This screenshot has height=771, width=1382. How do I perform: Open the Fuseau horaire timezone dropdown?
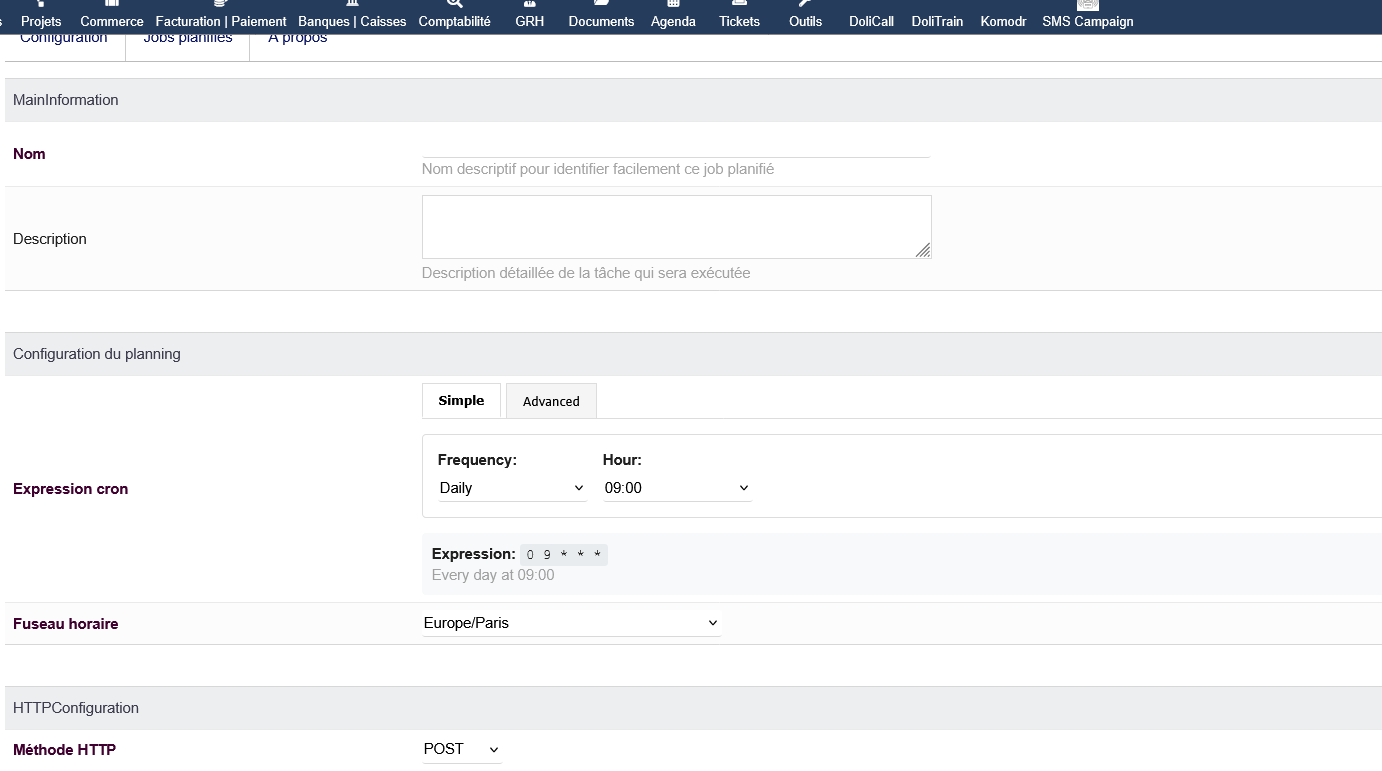(x=571, y=623)
